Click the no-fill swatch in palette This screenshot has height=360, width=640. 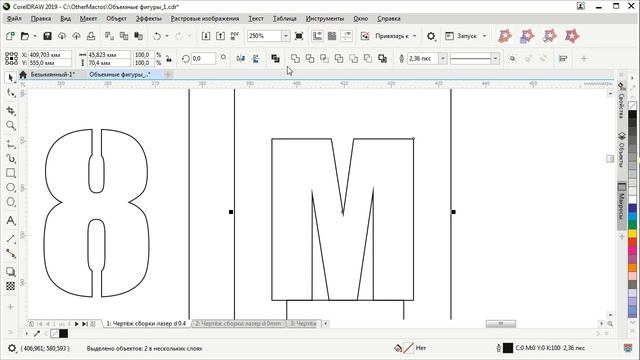(x=632, y=106)
